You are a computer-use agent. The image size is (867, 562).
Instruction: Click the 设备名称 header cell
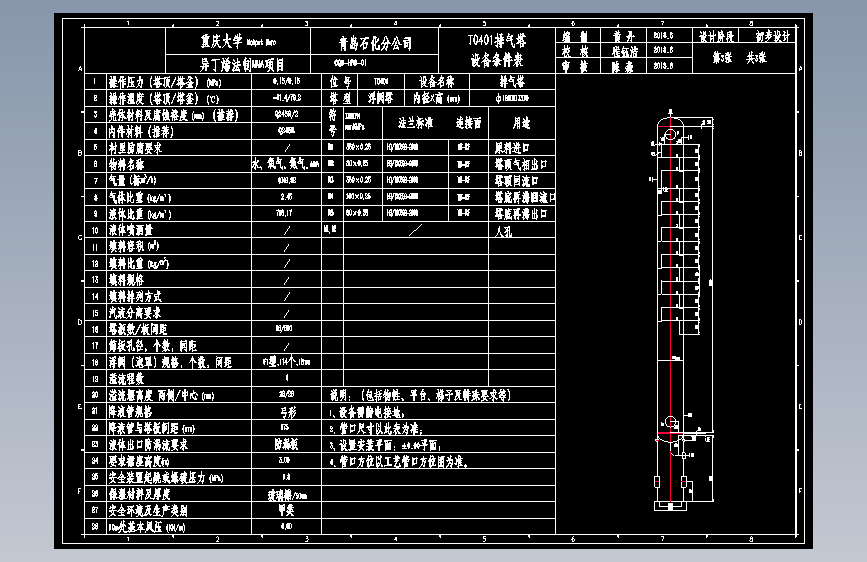coord(436,82)
